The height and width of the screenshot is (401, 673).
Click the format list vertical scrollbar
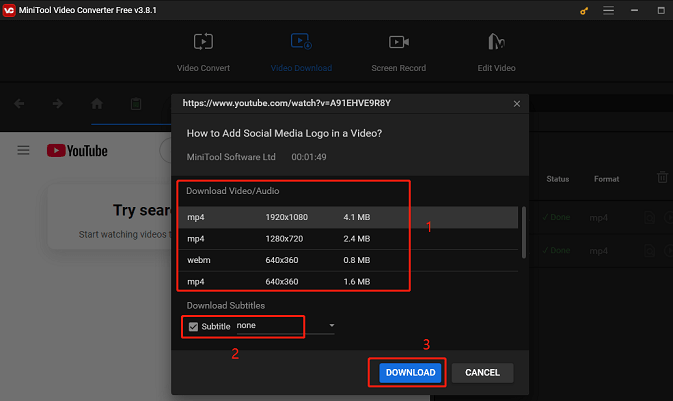tap(524, 233)
